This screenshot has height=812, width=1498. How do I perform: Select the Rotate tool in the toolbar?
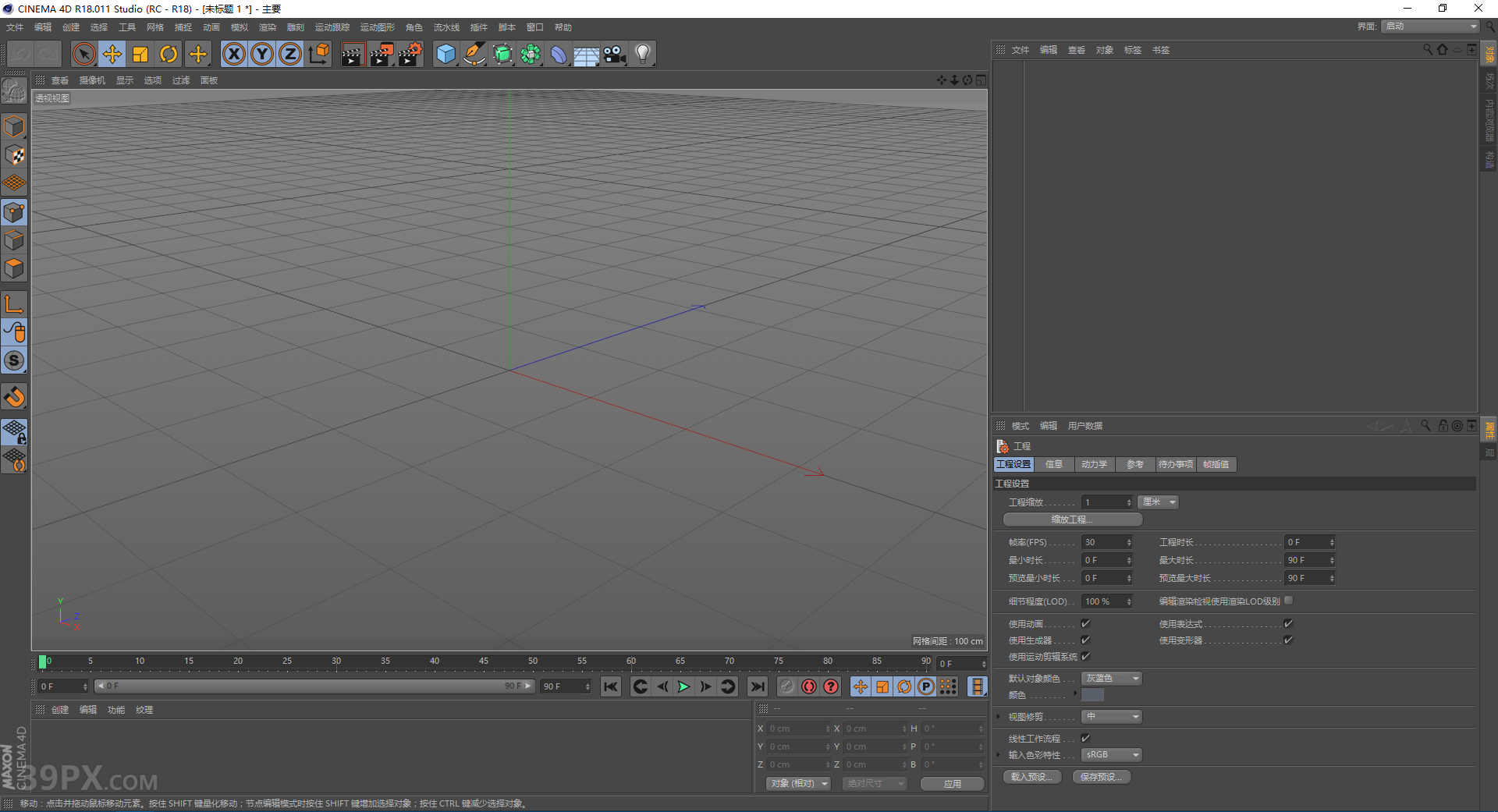[169, 53]
